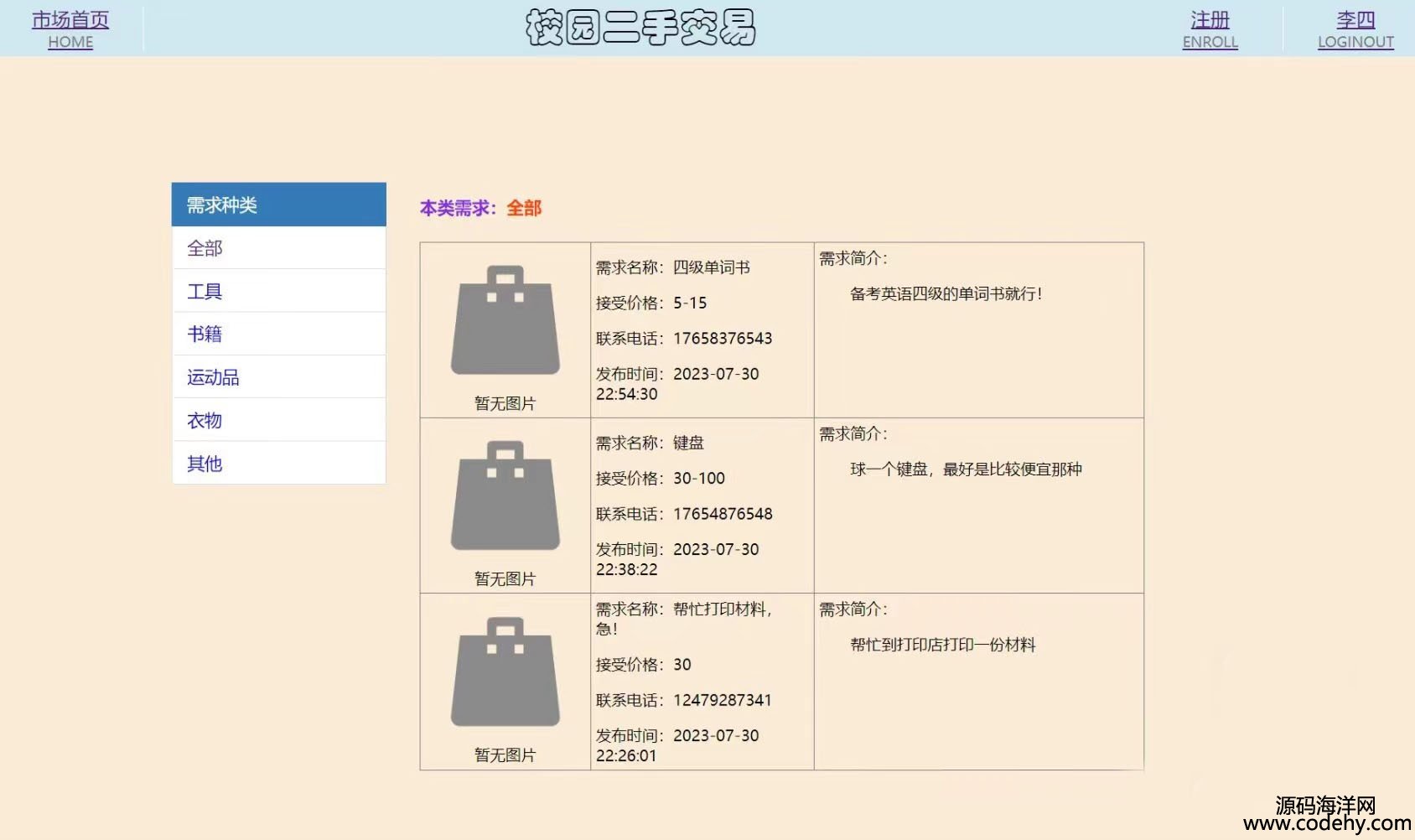The image size is (1415, 840).
Task: Click the 备考英语四级的单词书就行 description
Action: (x=946, y=294)
